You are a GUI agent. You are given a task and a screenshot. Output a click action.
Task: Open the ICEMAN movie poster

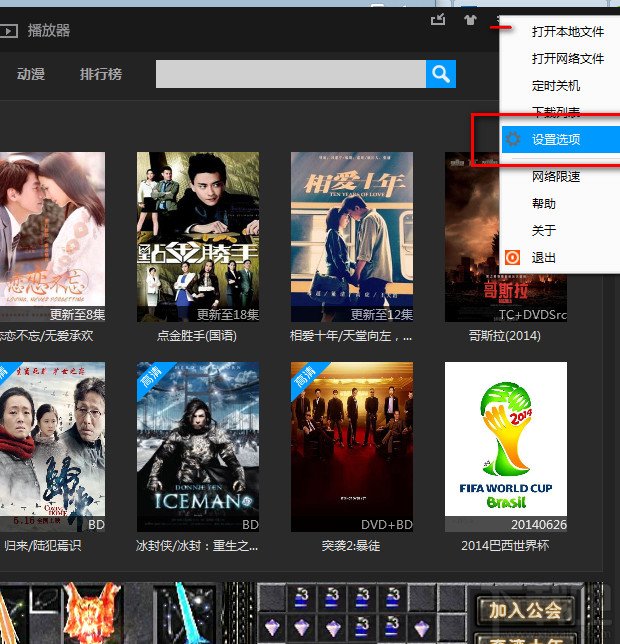pyautogui.click(x=198, y=447)
